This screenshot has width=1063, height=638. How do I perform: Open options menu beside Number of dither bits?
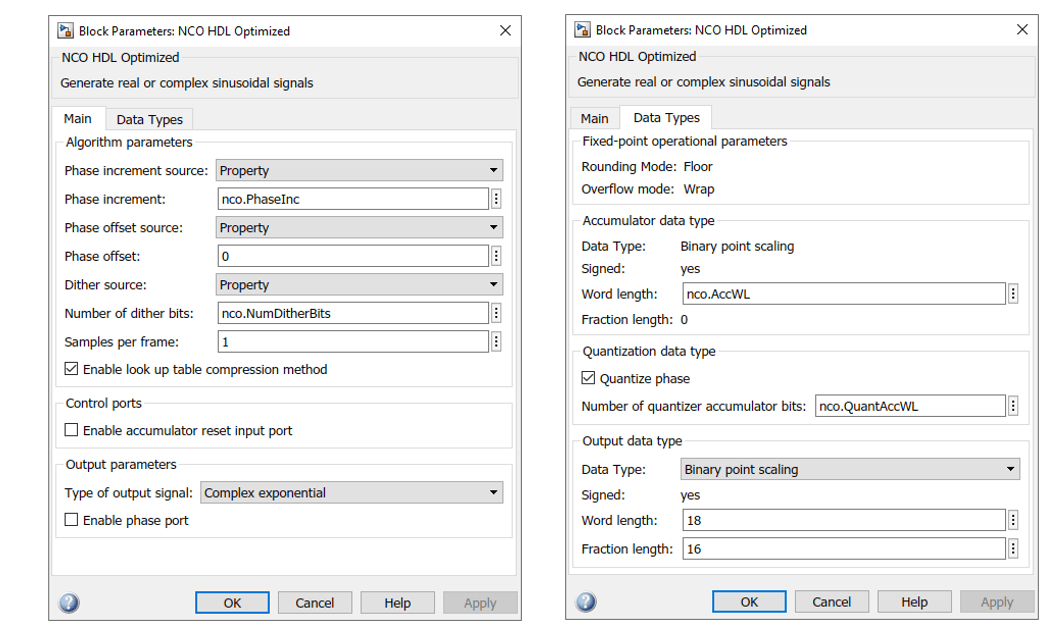496,313
